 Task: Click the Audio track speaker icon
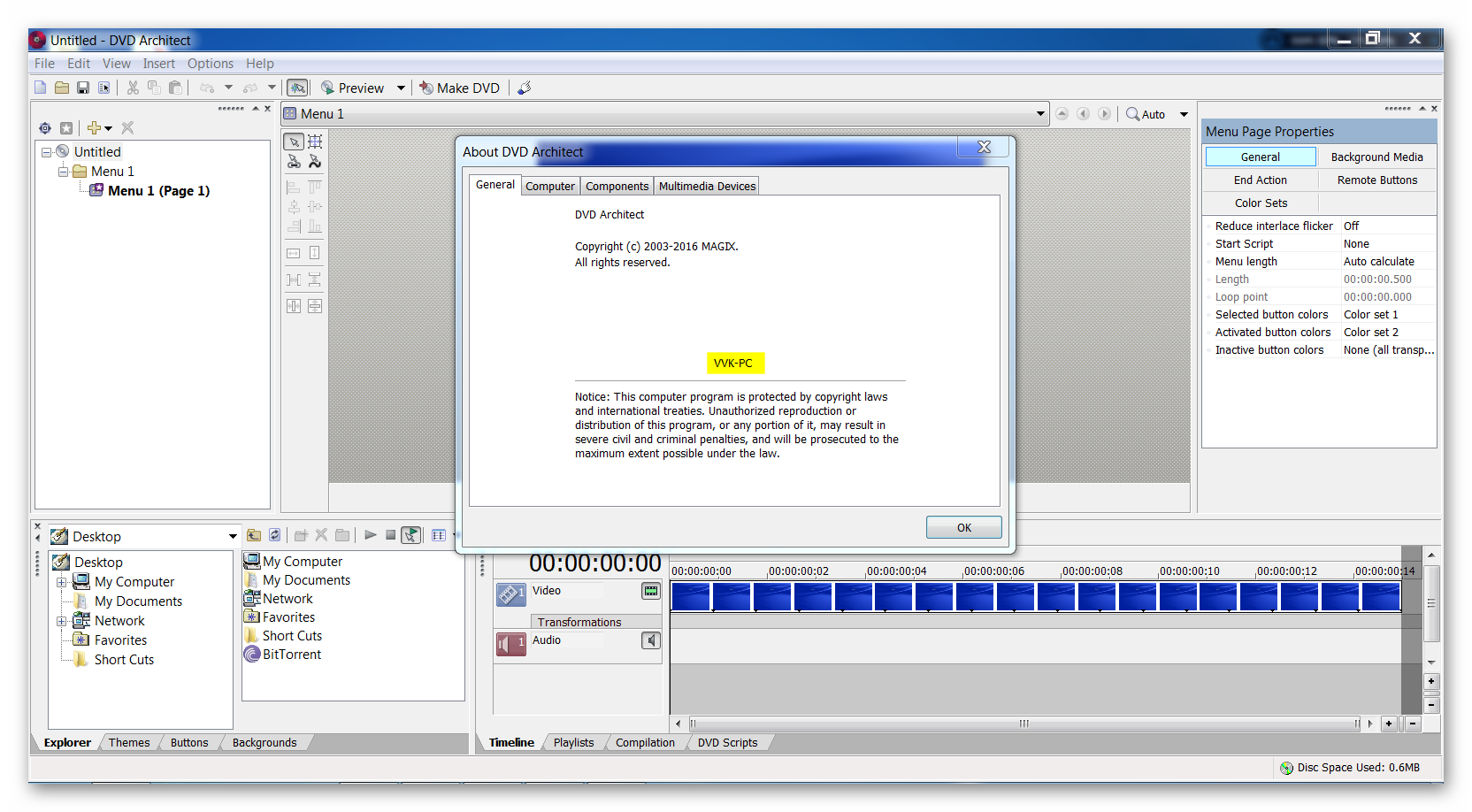(511, 644)
